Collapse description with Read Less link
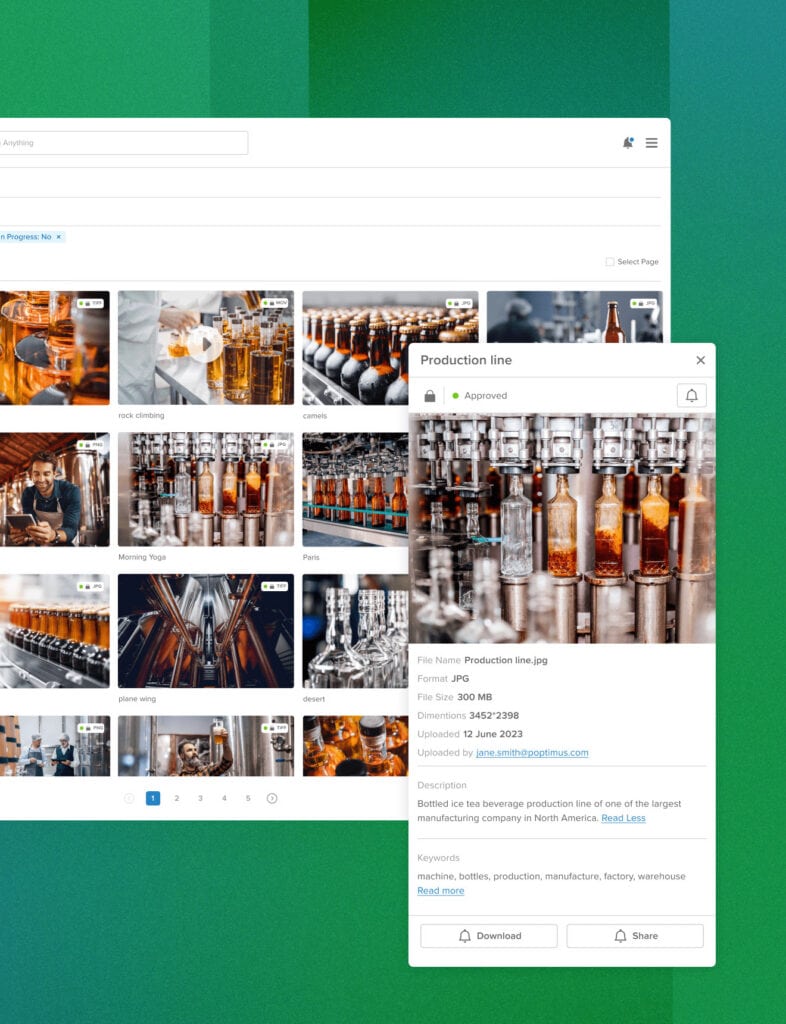The height and width of the screenshot is (1024, 786). (x=623, y=818)
